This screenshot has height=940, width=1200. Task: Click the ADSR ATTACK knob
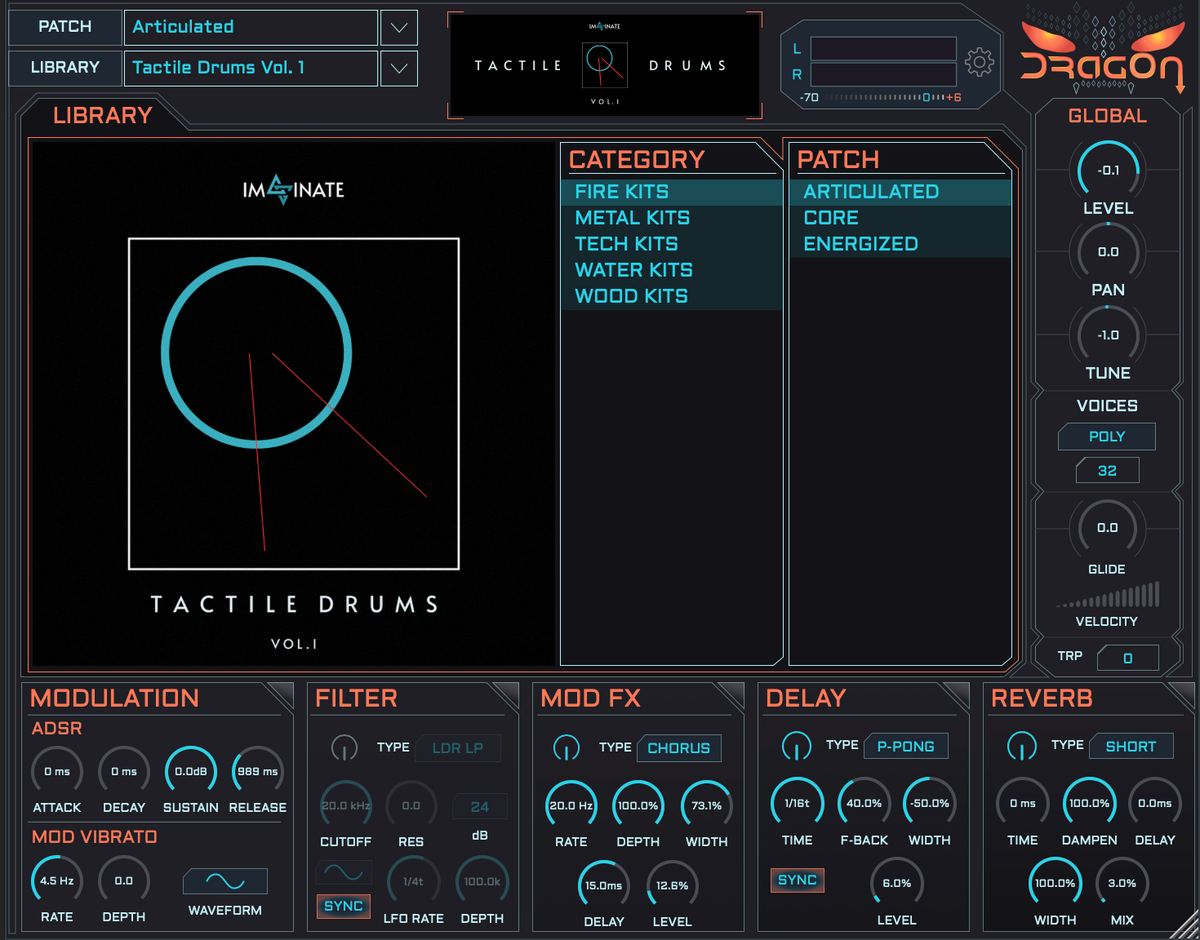point(57,771)
